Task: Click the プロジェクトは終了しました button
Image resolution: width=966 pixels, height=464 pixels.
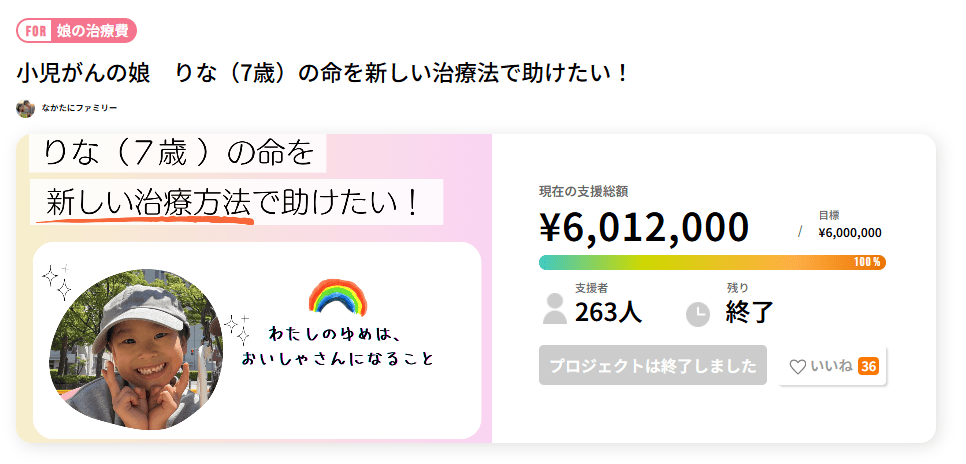Action: [x=652, y=366]
